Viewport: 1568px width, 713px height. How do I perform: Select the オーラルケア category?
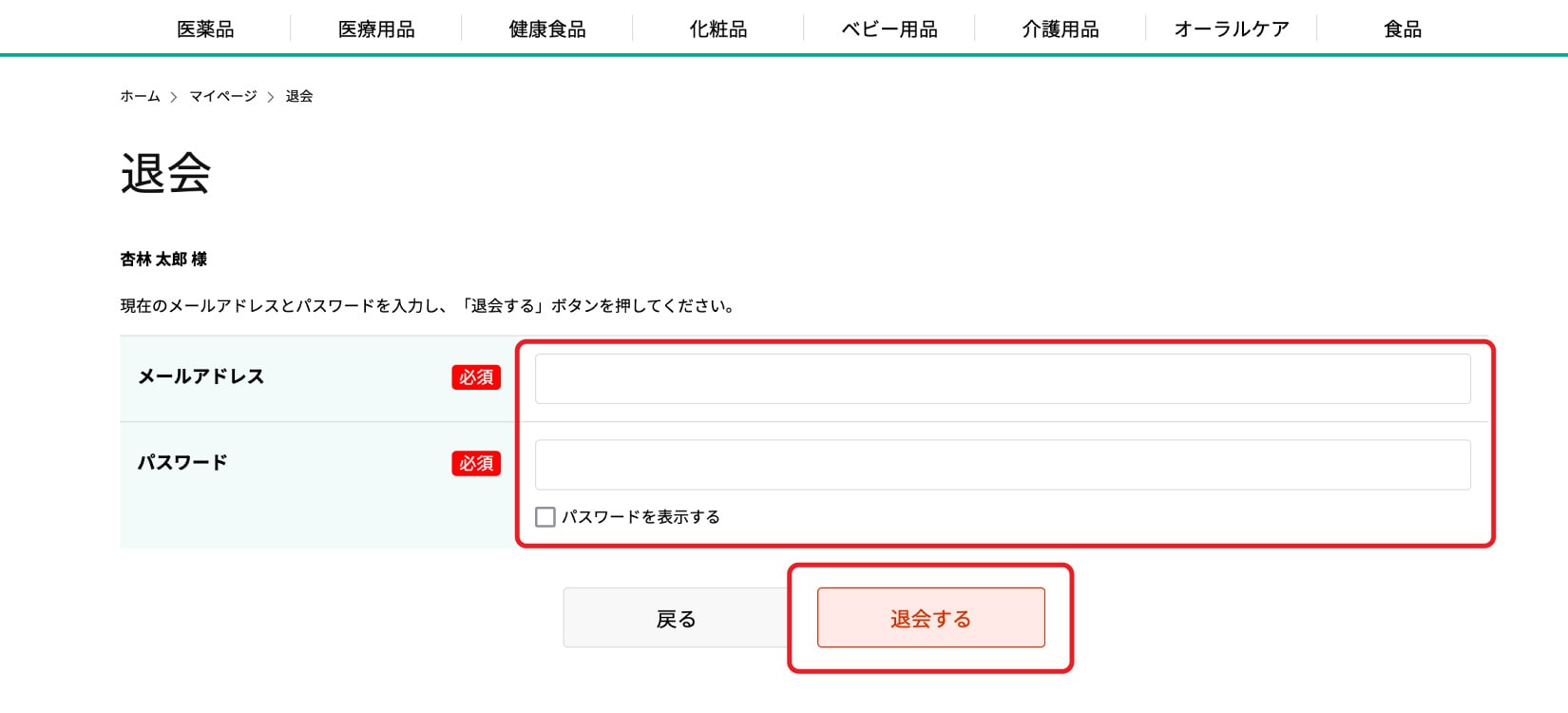[1232, 29]
